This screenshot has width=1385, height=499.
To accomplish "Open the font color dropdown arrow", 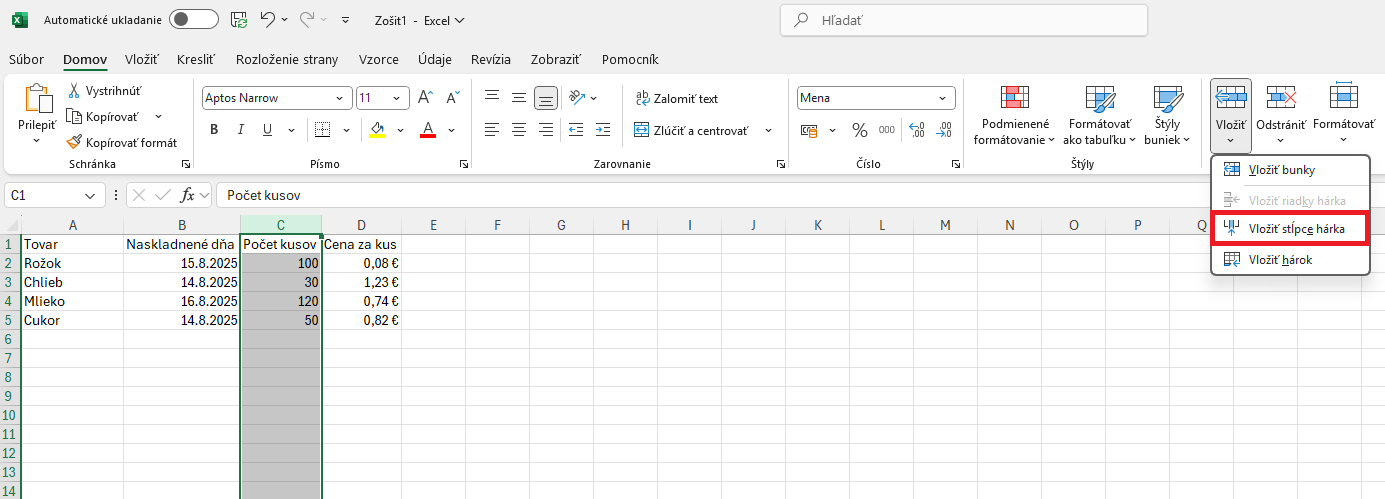I will pos(451,130).
